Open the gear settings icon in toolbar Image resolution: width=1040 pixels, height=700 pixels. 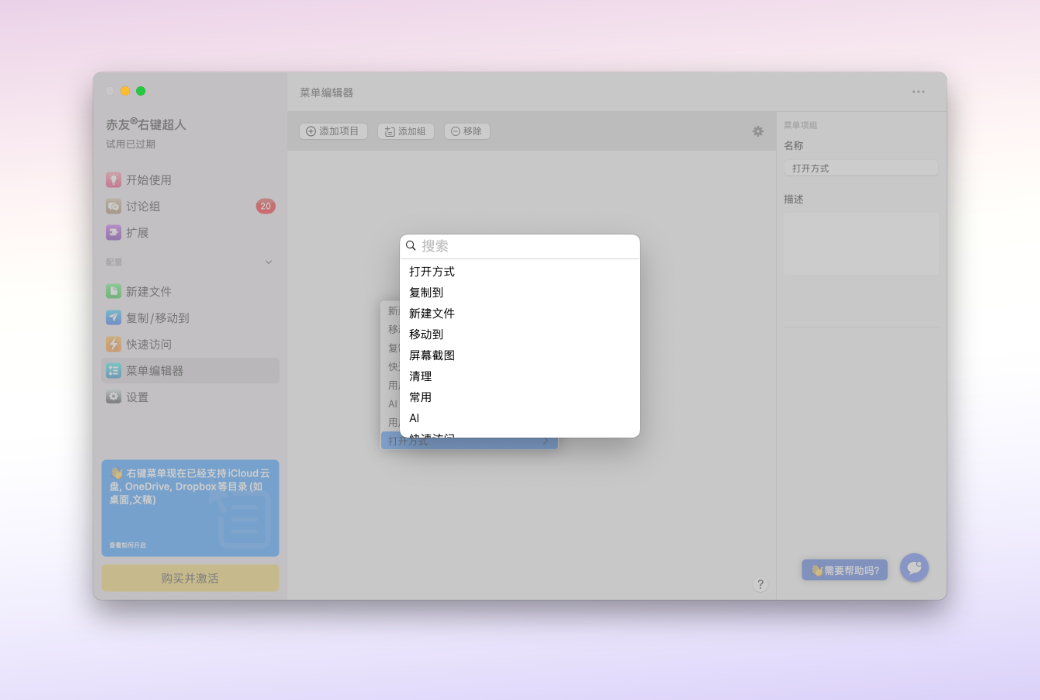pyautogui.click(x=757, y=131)
